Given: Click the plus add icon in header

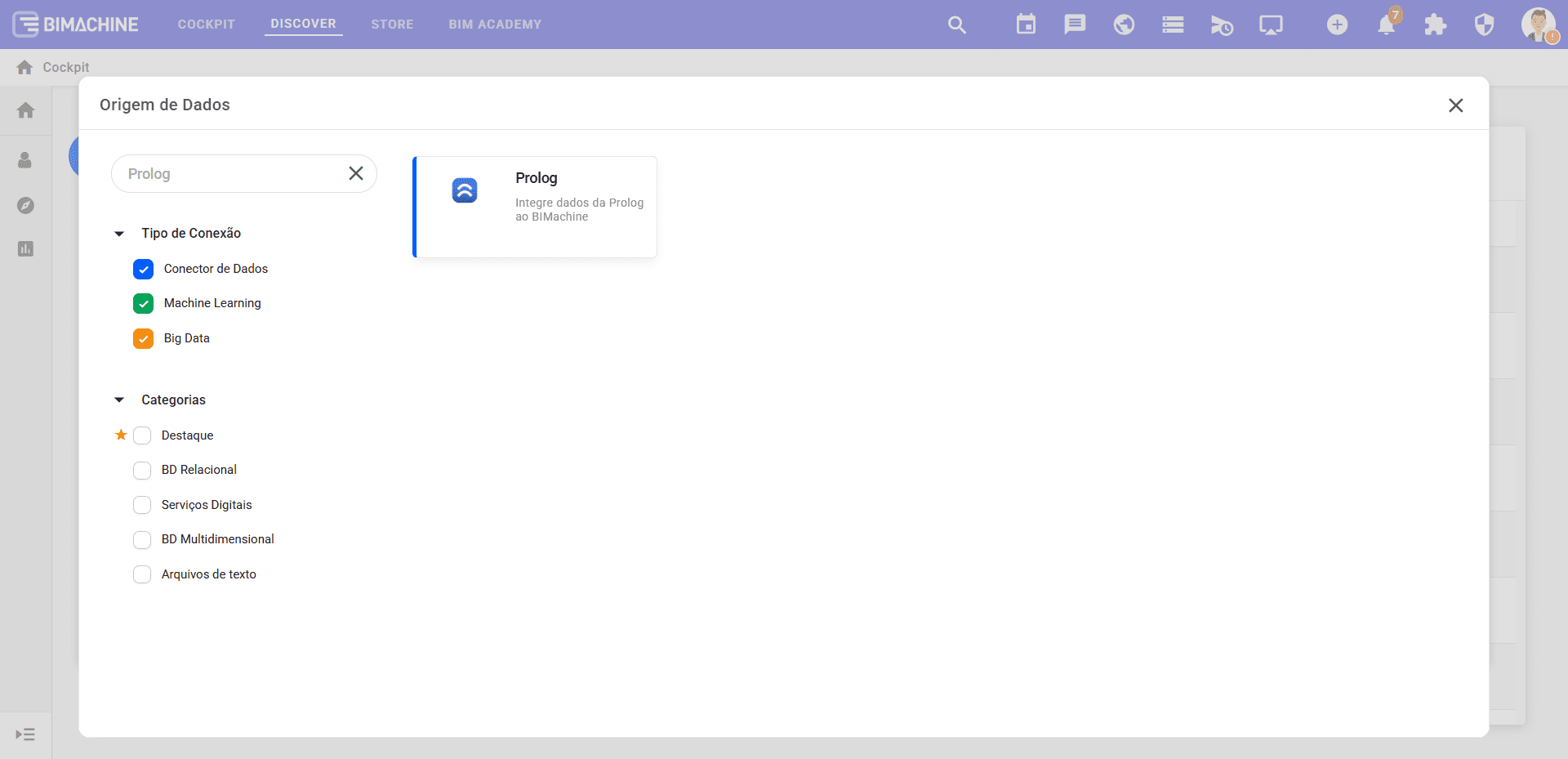Looking at the screenshot, I should (x=1337, y=25).
